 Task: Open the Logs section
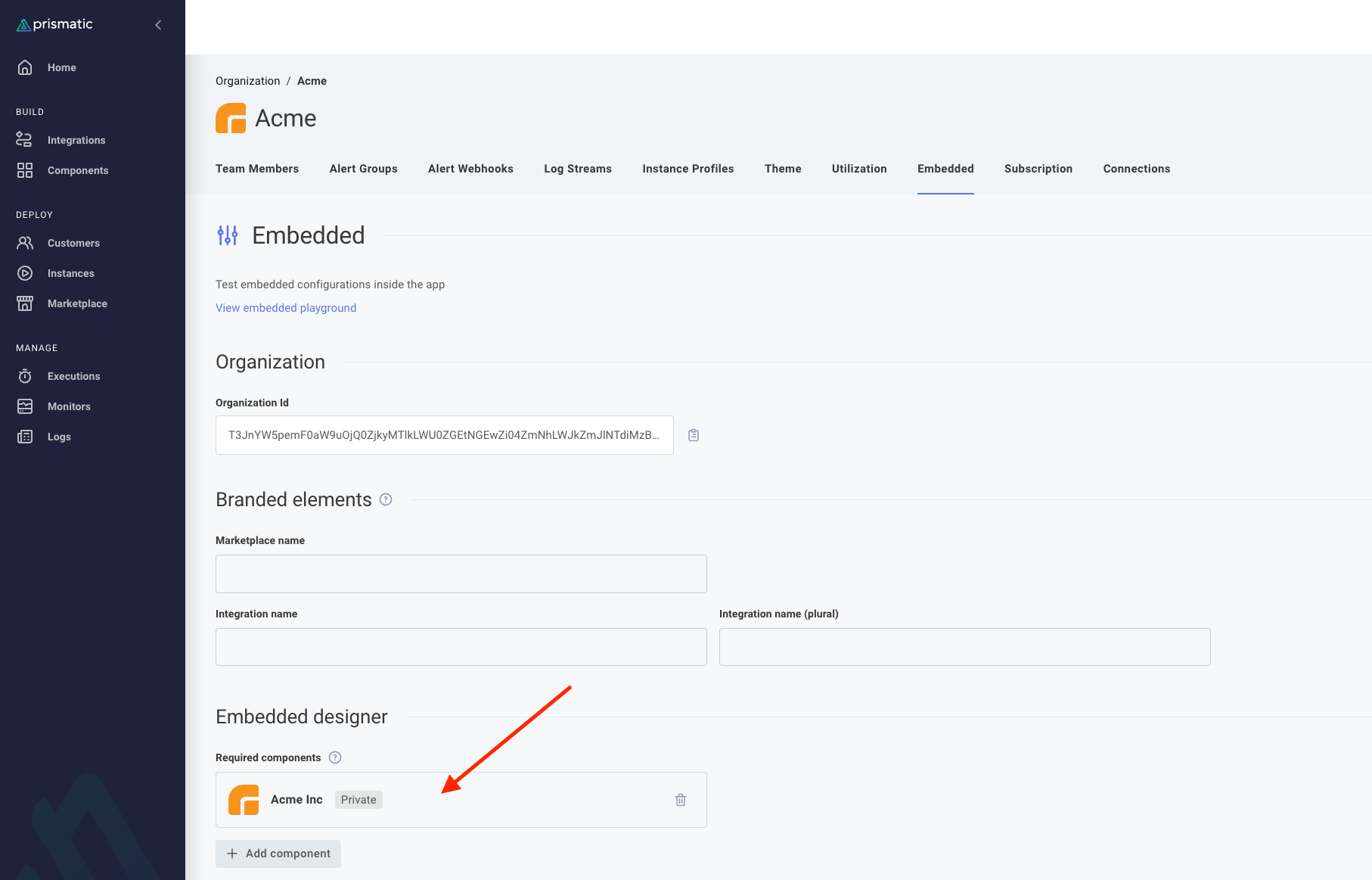tap(57, 437)
